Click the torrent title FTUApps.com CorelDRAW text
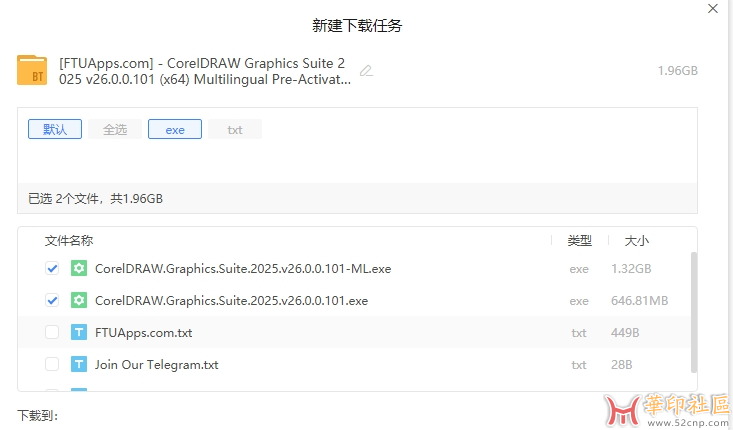The image size is (733, 430). [x=205, y=71]
